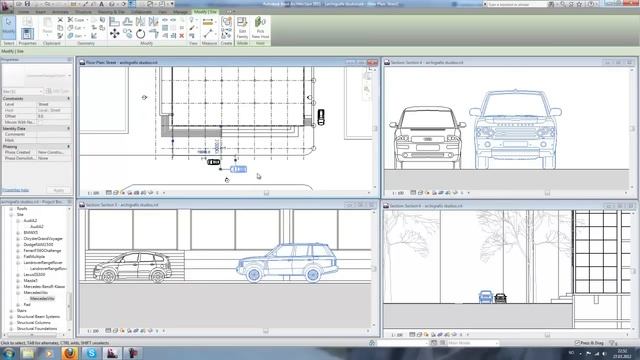Click the Edit Type button
640x360 pixels.
point(58,91)
